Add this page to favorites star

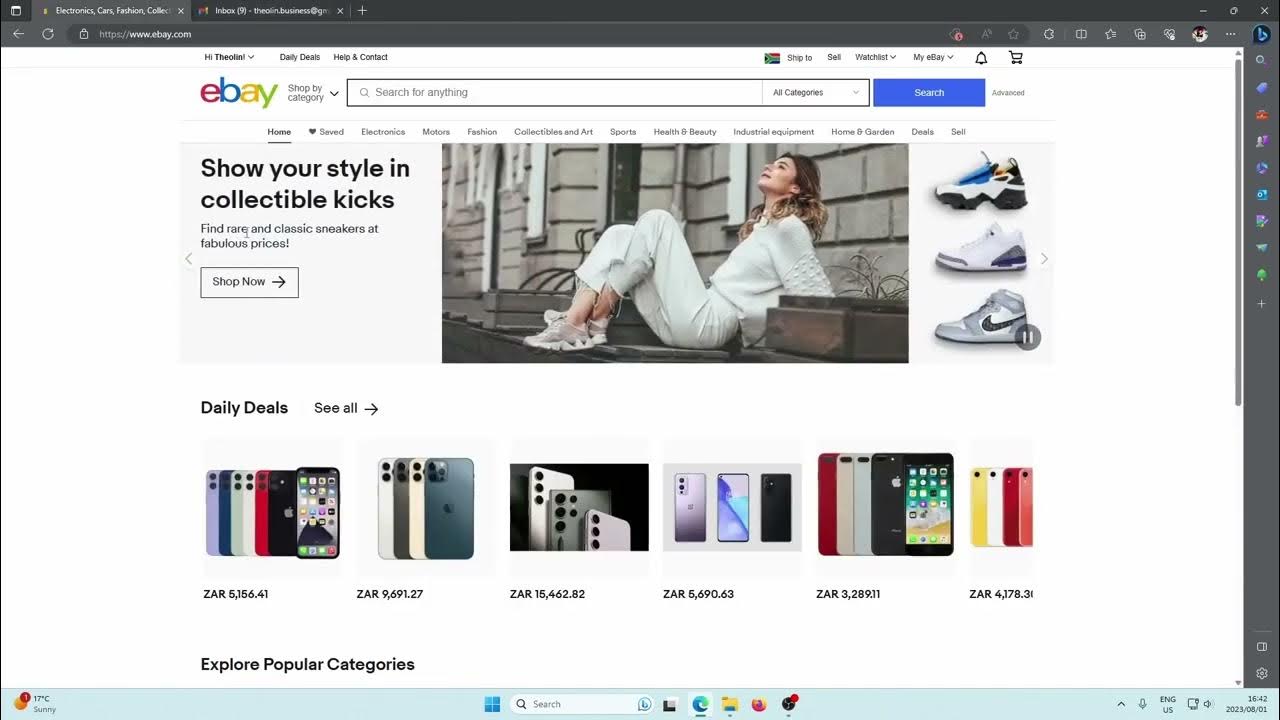click(1013, 34)
